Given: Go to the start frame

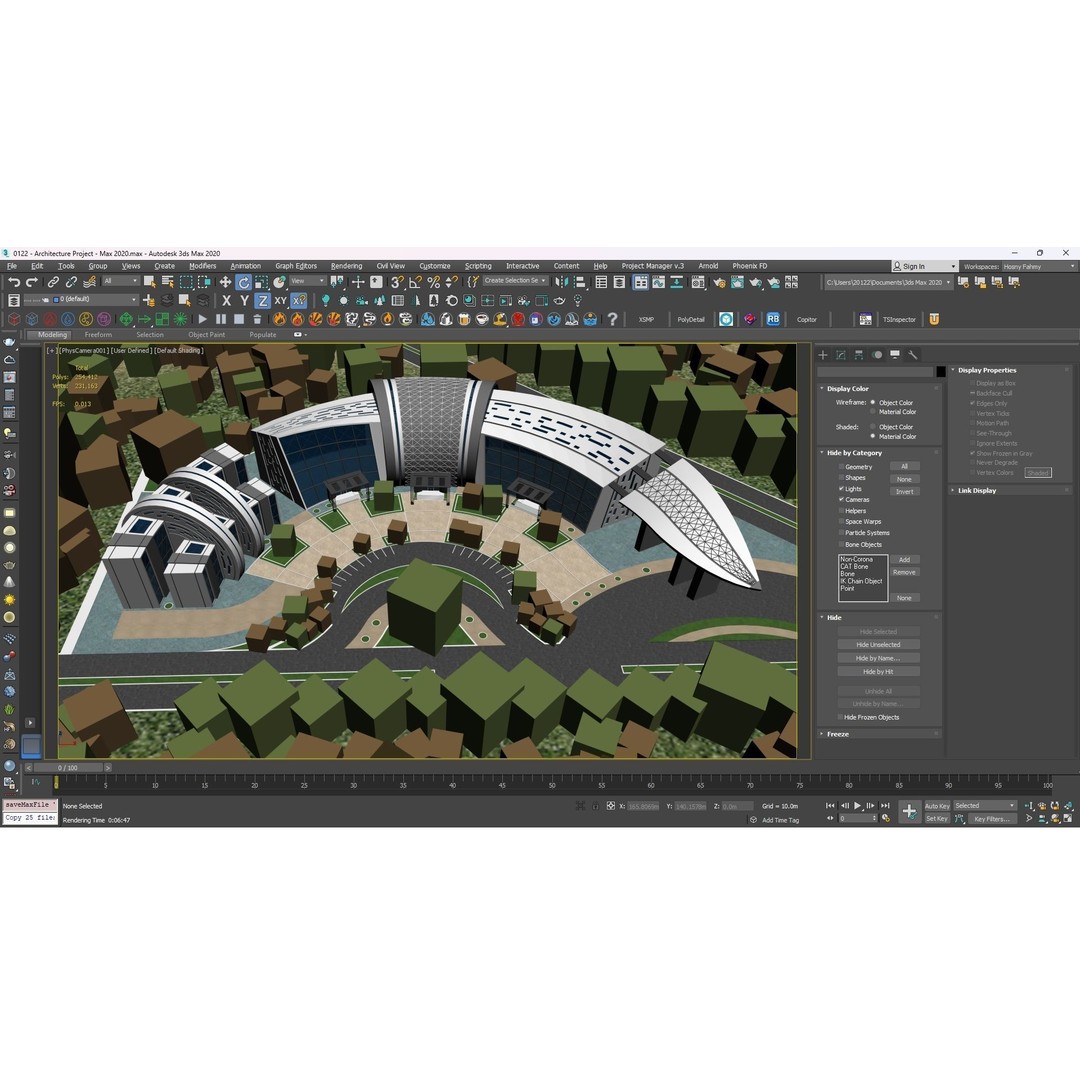Looking at the screenshot, I should click(830, 805).
